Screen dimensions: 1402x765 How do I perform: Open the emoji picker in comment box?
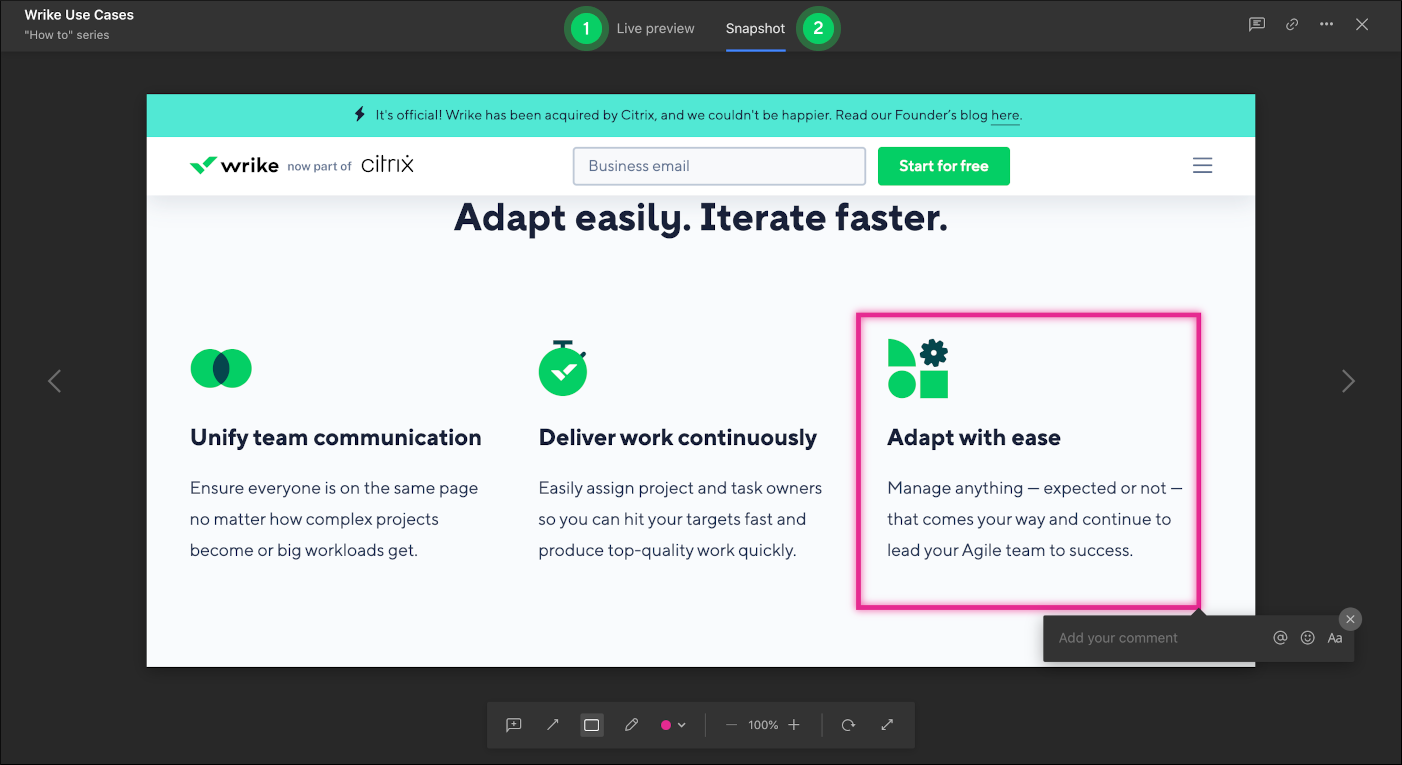click(1307, 638)
